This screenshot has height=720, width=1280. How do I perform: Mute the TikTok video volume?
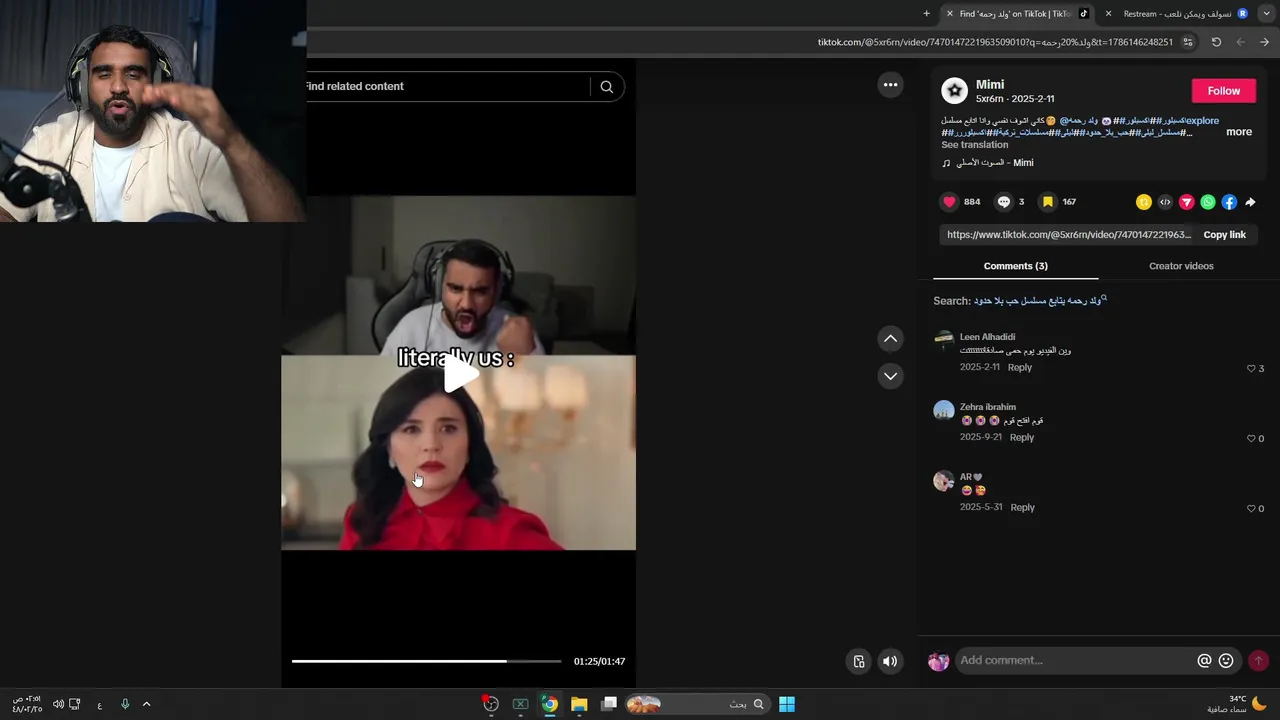click(x=890, y=661)
